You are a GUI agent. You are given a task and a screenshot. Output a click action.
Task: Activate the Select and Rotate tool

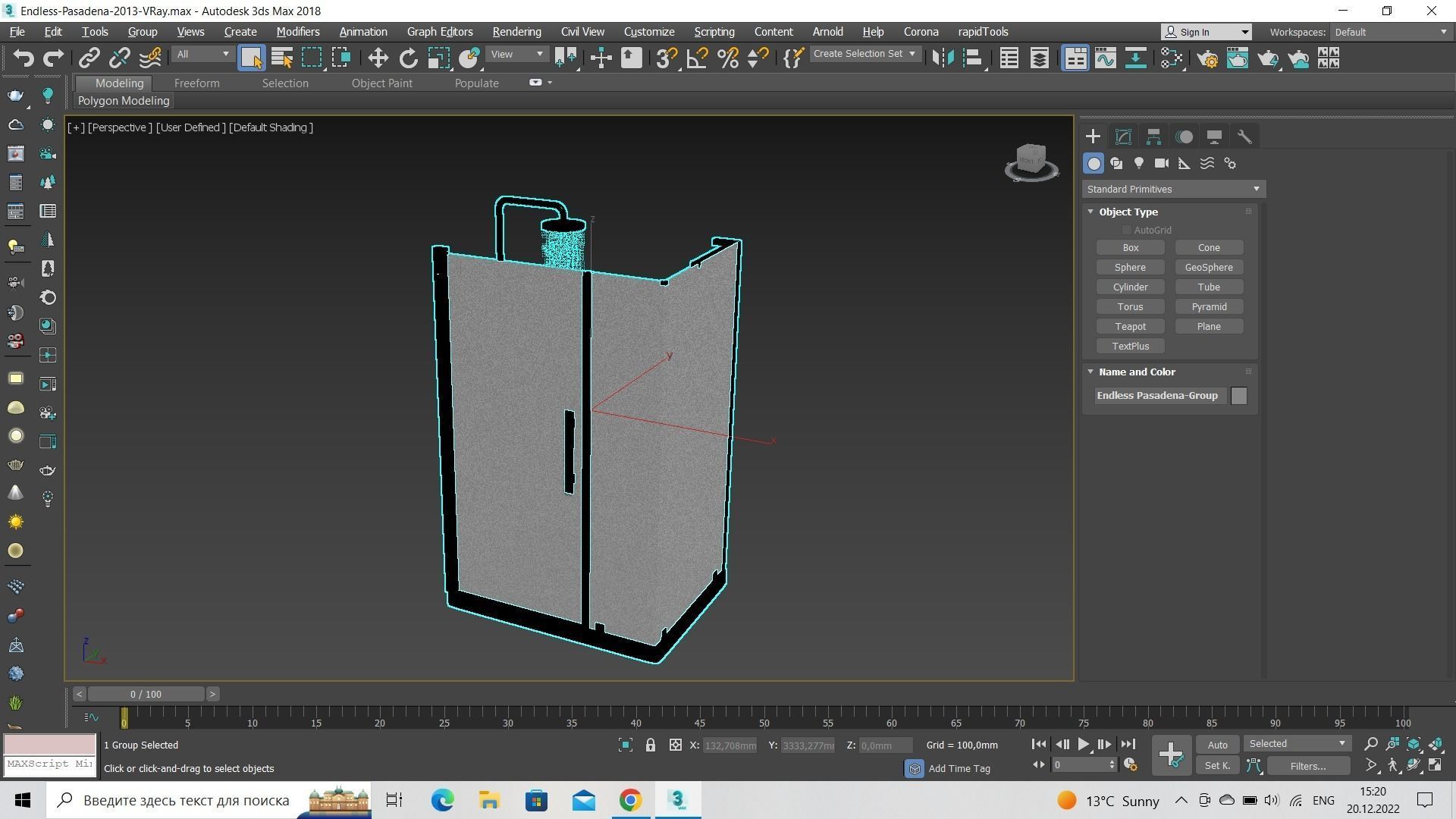tap(408, 58)
